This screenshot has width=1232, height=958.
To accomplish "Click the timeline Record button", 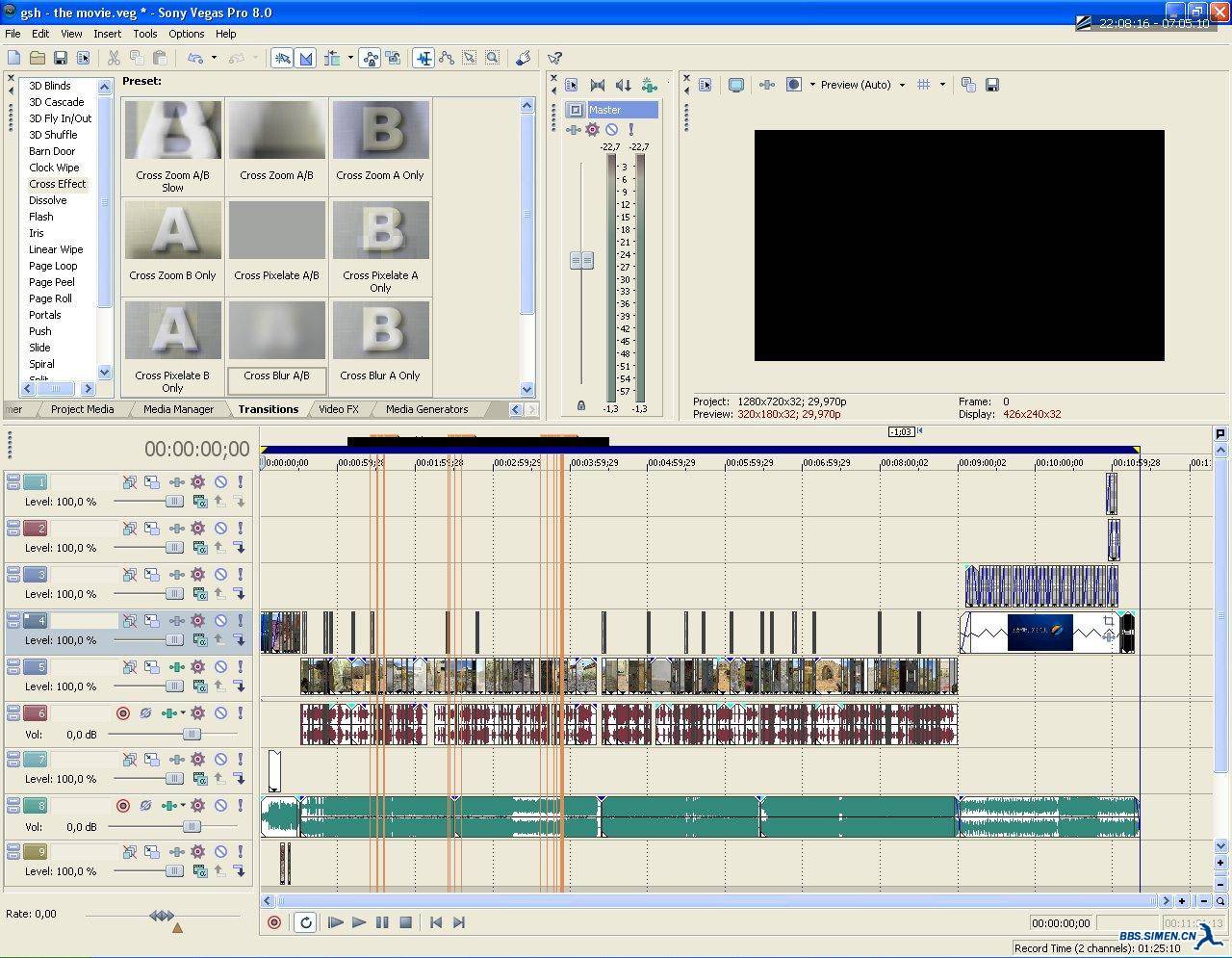I will (x=274, y=922).
